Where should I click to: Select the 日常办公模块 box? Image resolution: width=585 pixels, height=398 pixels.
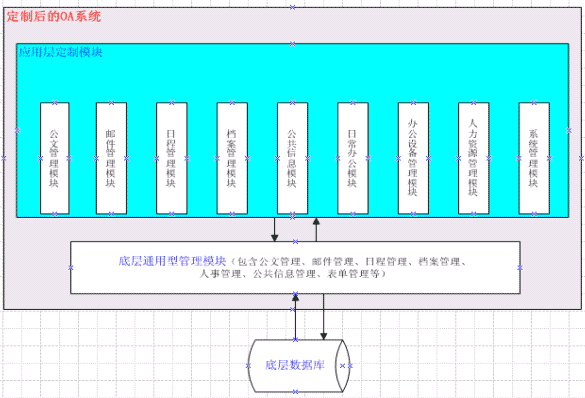click(353, 158)
